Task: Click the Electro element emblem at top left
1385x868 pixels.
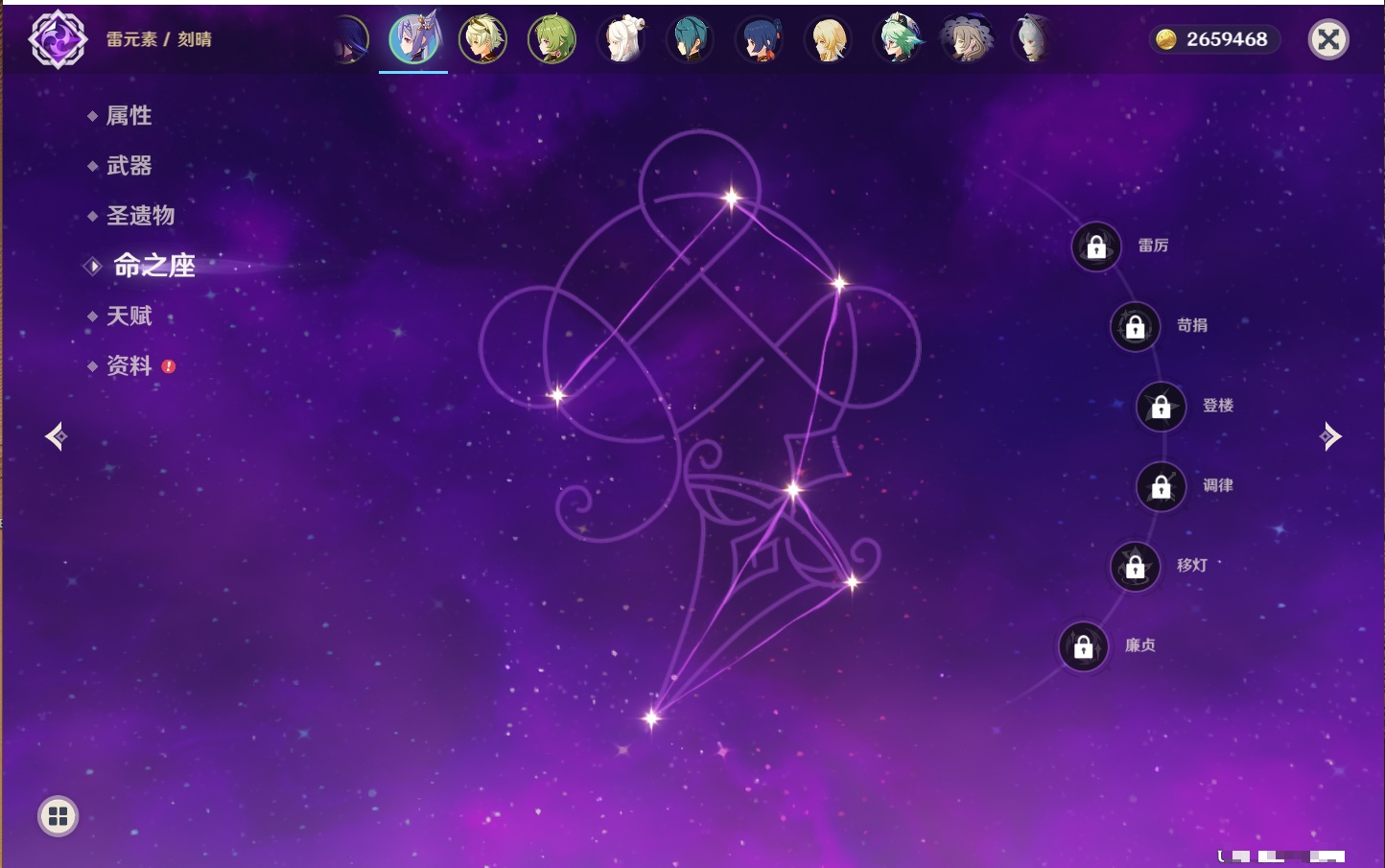Action: [58, 39]
